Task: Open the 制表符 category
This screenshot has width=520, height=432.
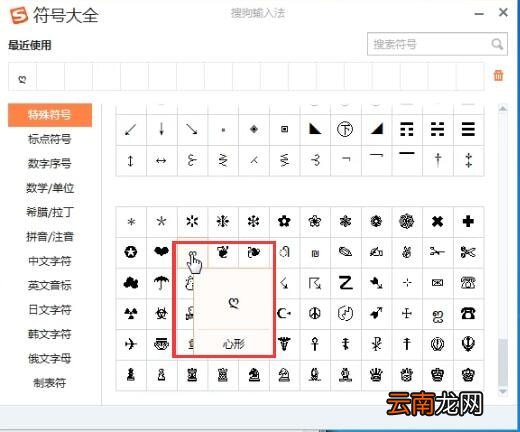Action: 50,383
